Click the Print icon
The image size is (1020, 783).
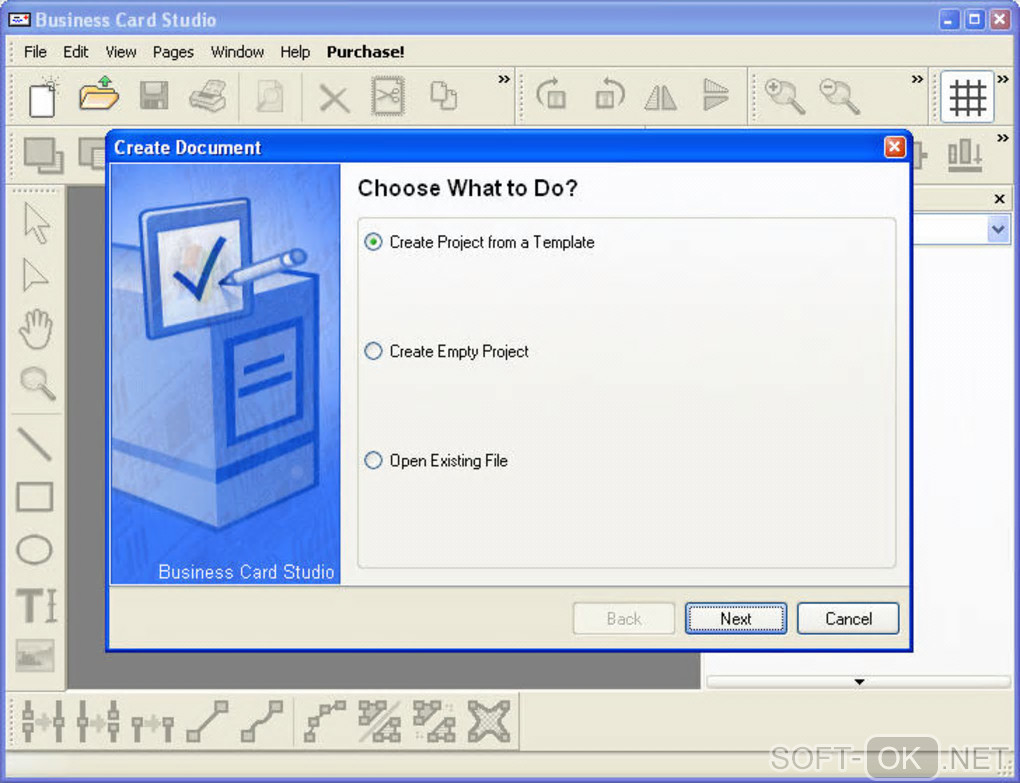[208, 96]
